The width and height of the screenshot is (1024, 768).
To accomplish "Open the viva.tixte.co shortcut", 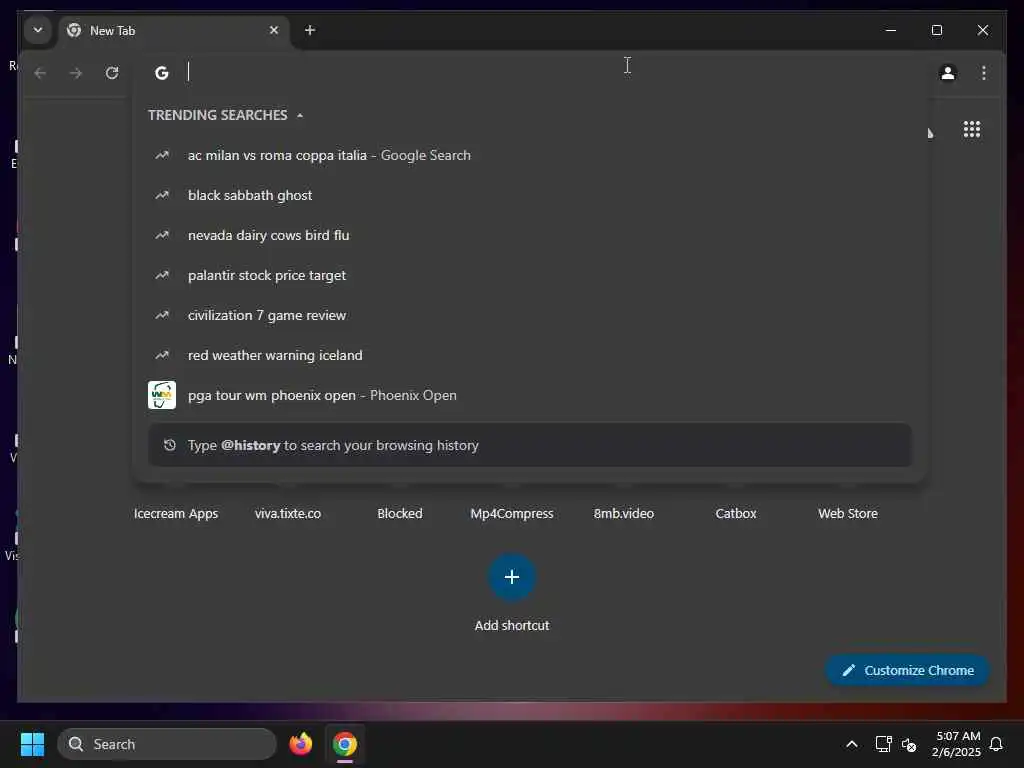I will click(288, 514).
